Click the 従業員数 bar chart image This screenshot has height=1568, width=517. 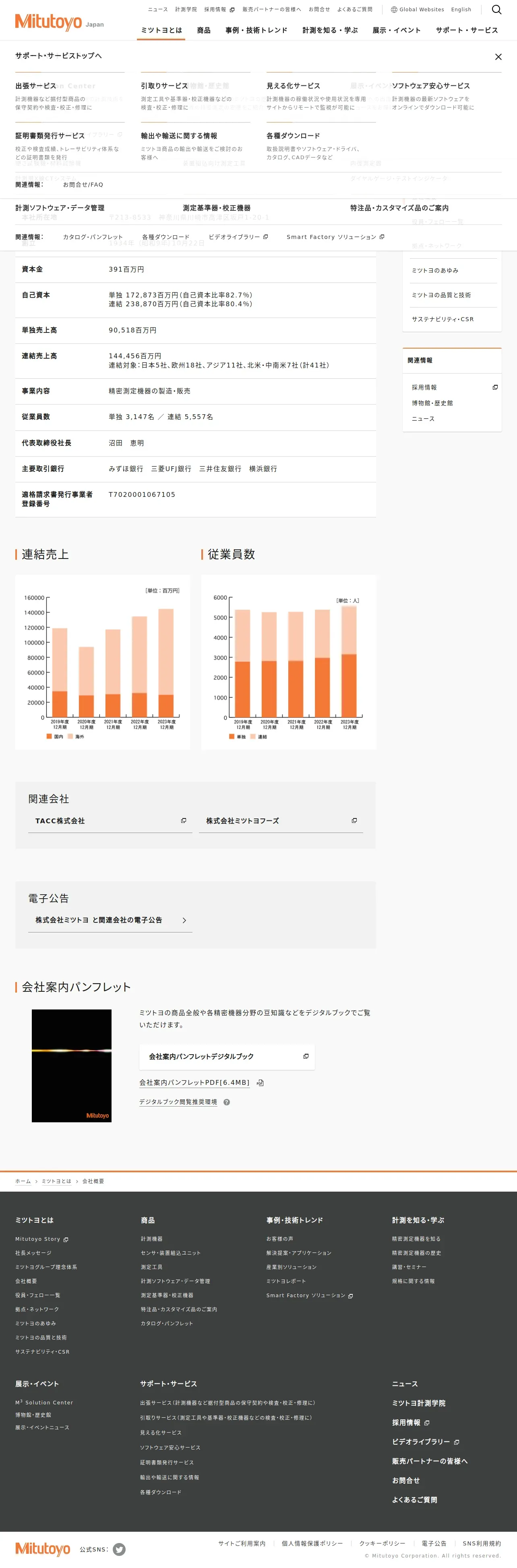point(288,662)
